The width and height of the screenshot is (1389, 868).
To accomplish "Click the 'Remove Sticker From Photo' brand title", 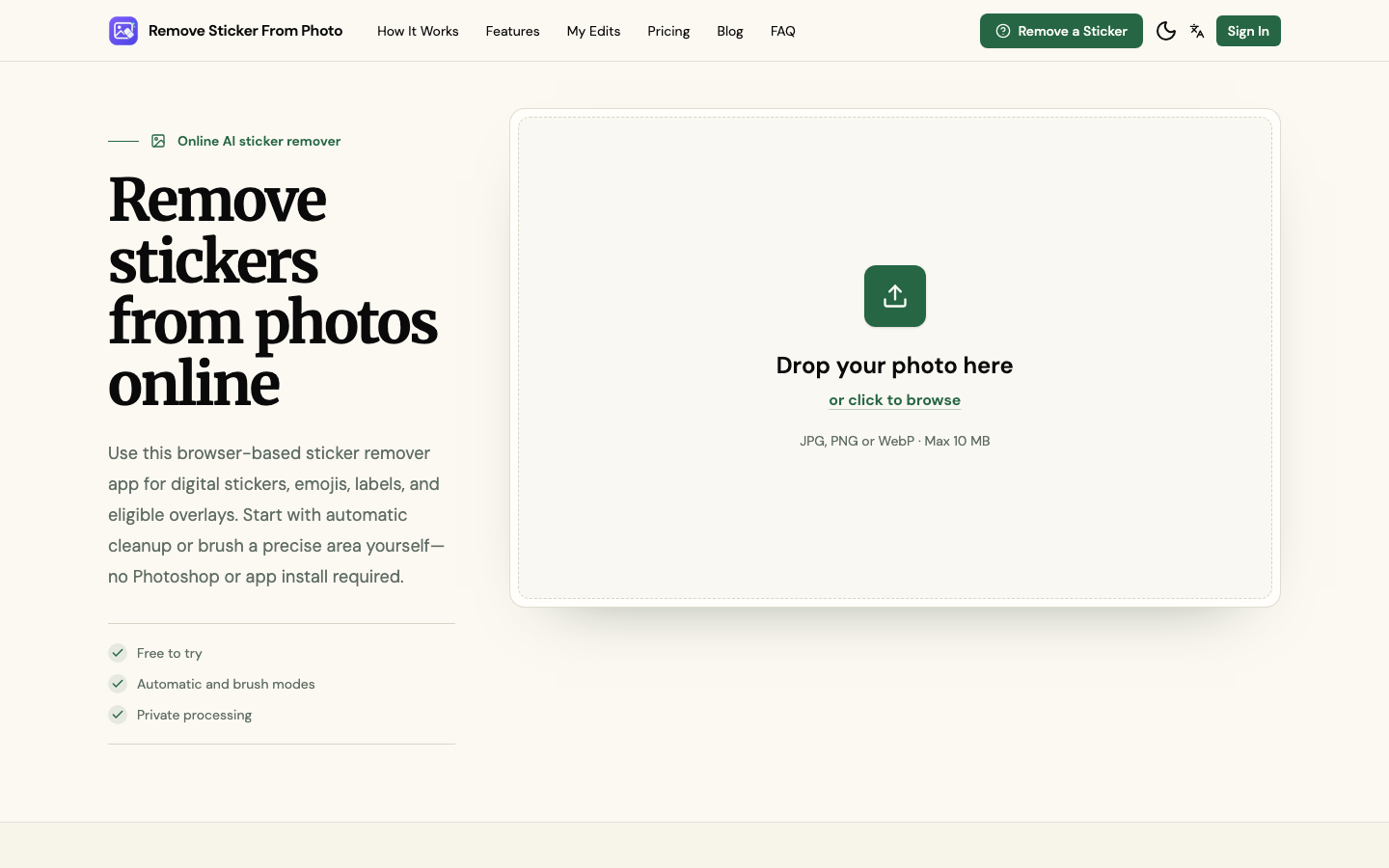I will click(x=245, y=31).
